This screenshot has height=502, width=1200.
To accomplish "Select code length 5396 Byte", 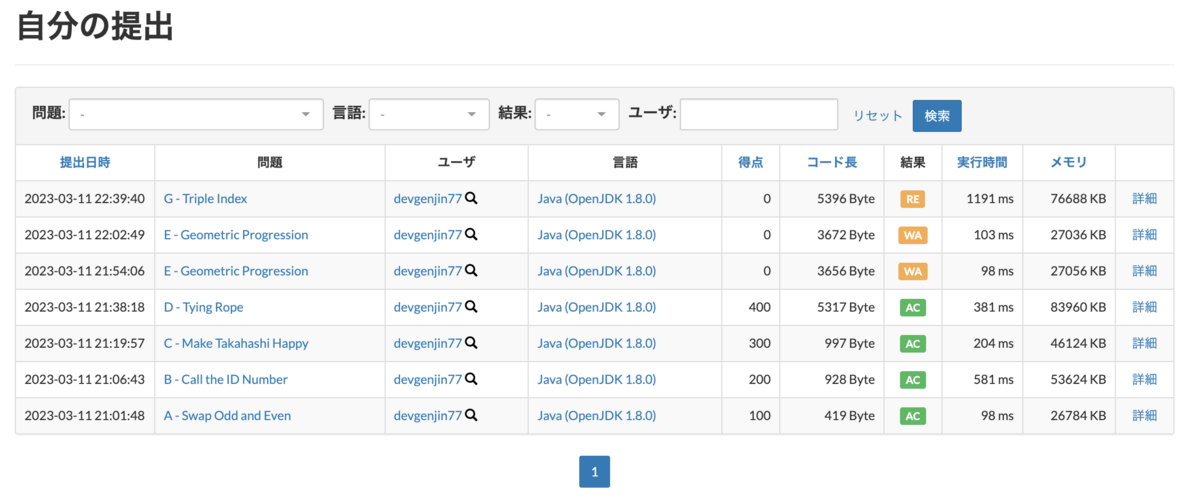I will coord(846,199).
